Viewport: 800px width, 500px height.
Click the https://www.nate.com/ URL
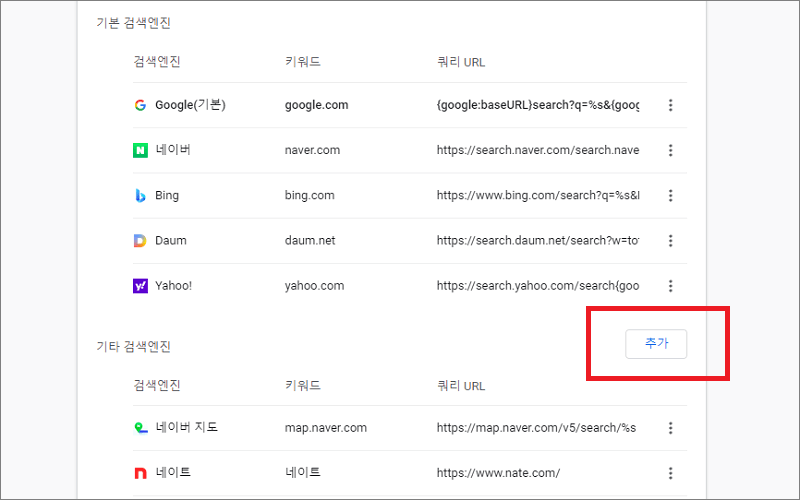[x=498, y=473]
